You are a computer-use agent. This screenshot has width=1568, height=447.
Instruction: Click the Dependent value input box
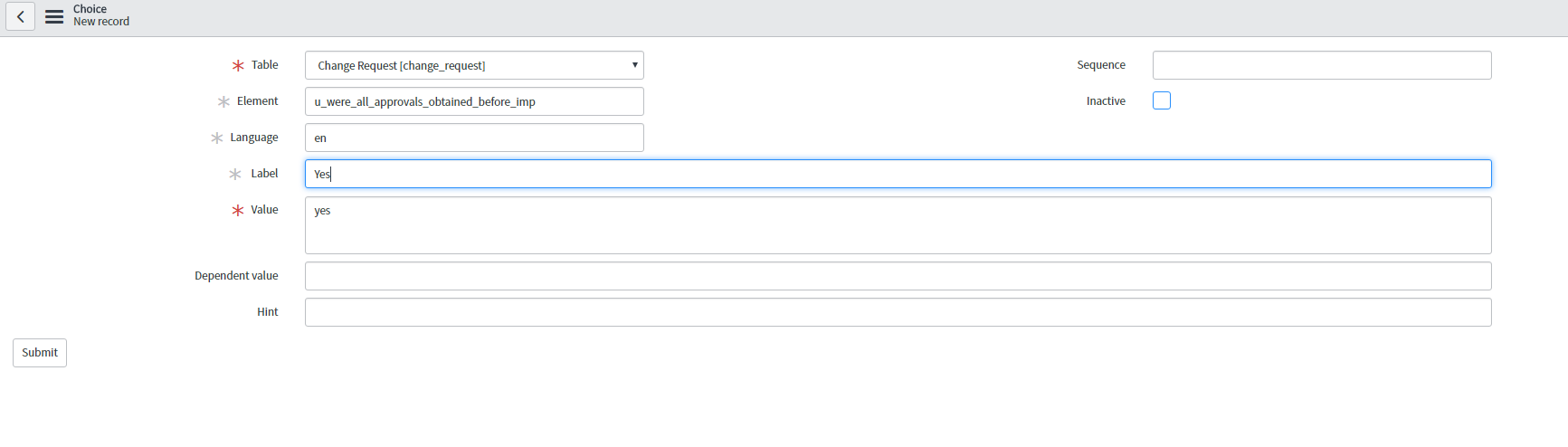[x=898, y=276]
